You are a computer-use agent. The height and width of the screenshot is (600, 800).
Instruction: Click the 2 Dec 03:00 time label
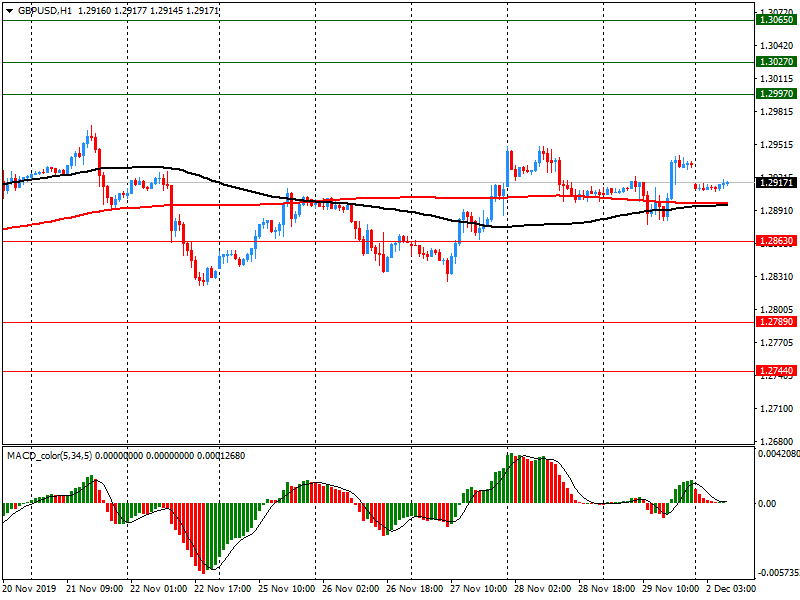tap(733, 589)
